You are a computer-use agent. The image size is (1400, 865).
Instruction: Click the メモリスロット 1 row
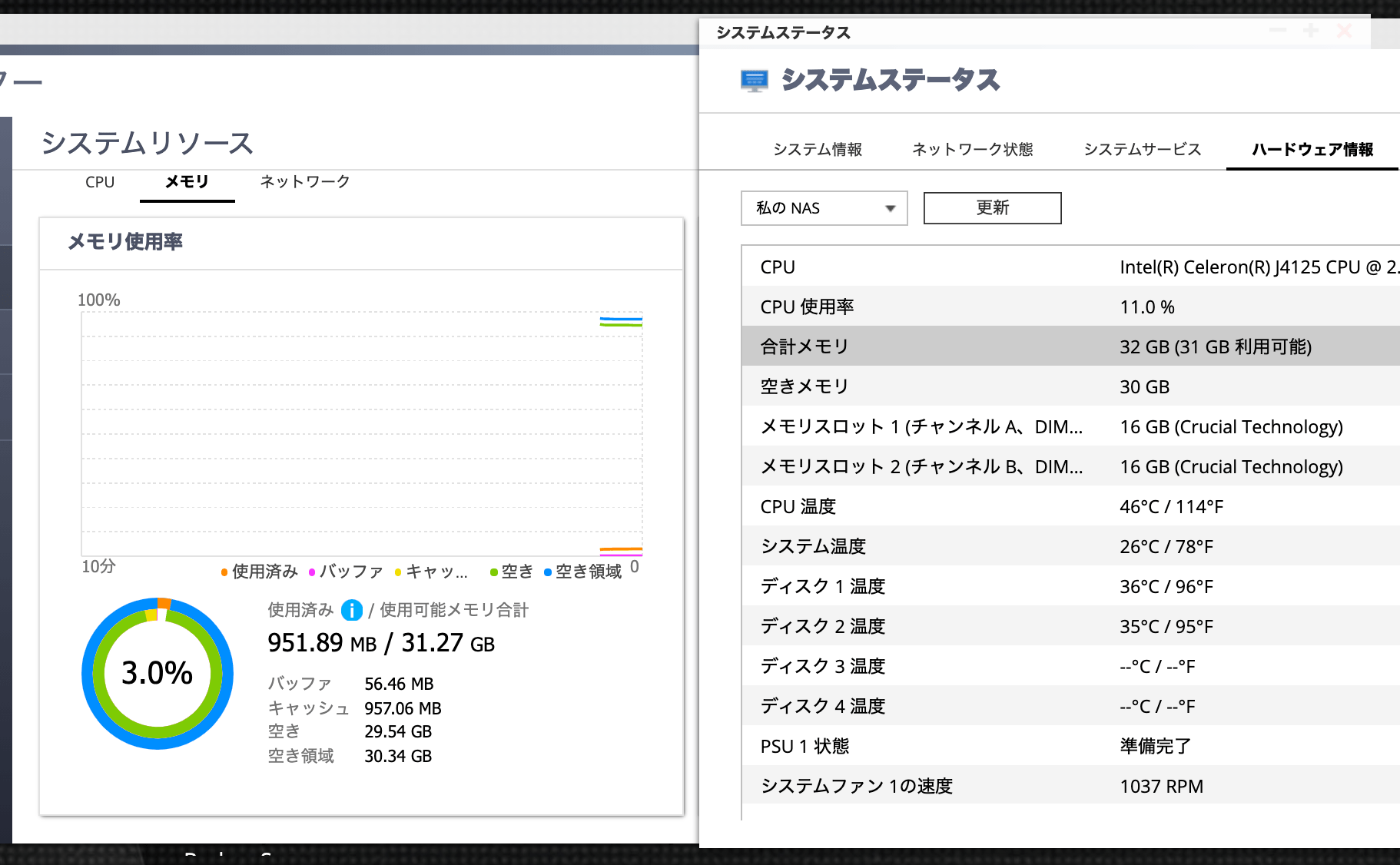pos(999,426)
